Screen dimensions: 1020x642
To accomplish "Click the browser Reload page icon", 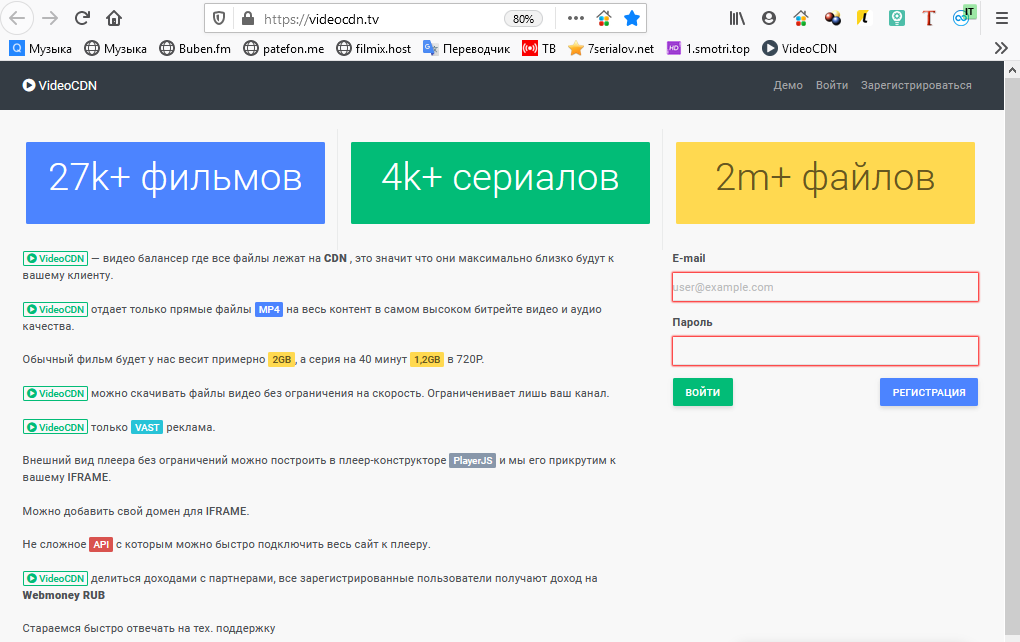I will coord(82,18).
